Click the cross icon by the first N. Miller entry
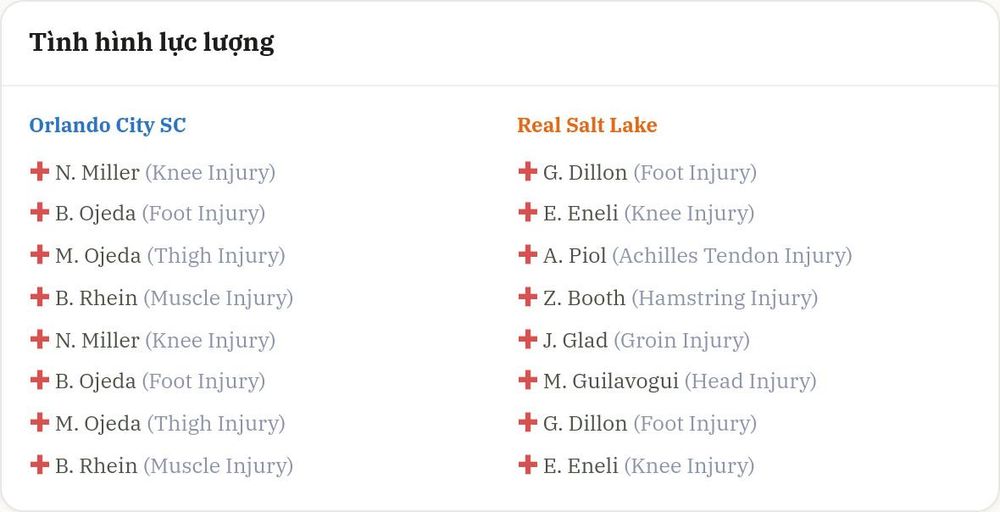The image size is (1000, 512). tap(40, 172)
